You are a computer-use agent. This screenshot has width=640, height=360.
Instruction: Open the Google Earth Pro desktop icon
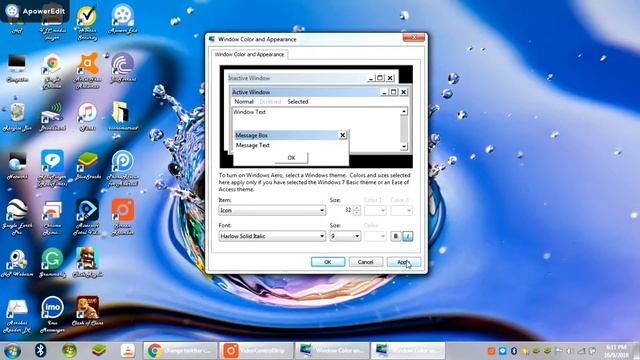point(17,217)
